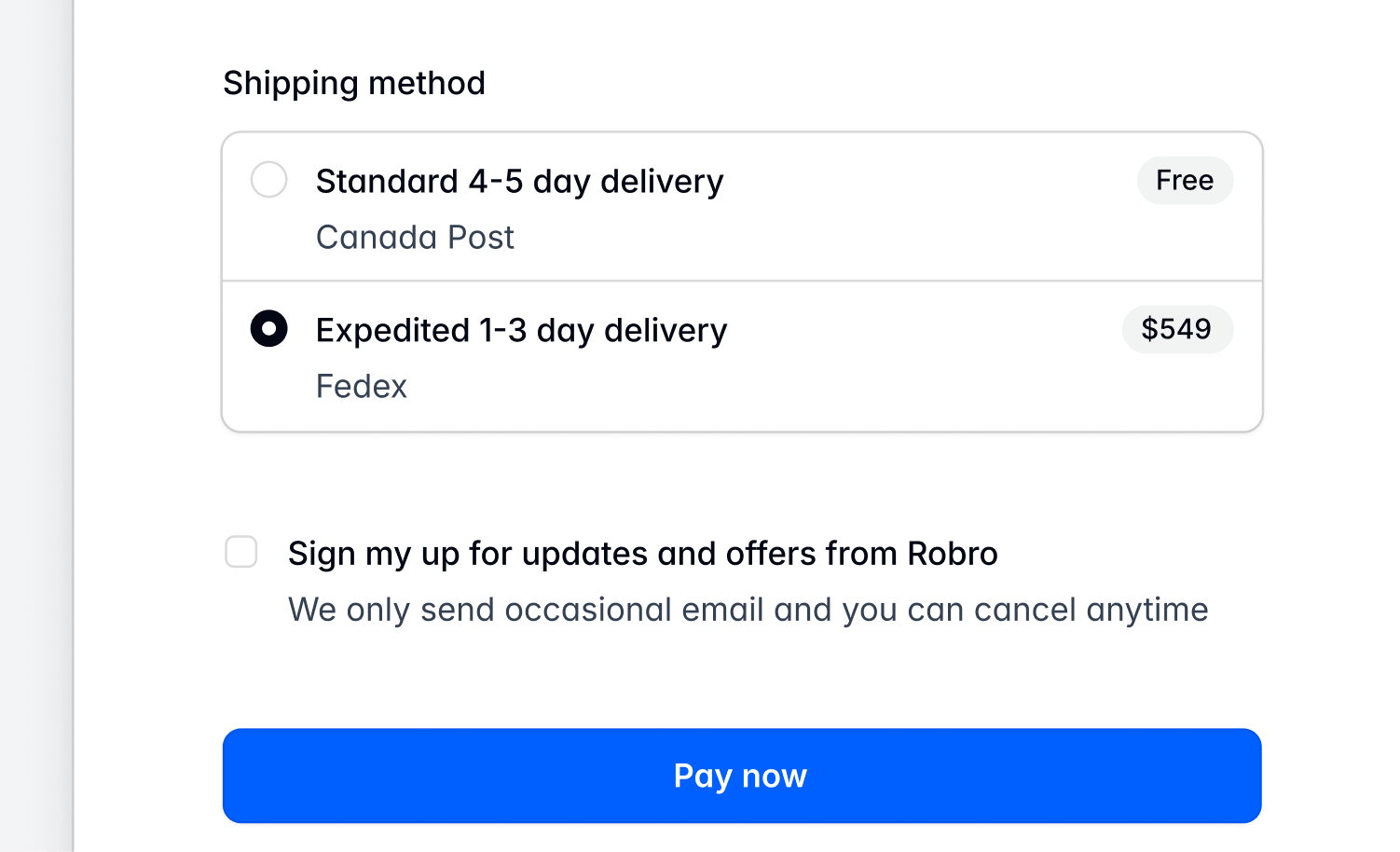Click the Expedited 1-3 day delivery label
Viewport: 1400px width, 852px height.
[521, 330]
